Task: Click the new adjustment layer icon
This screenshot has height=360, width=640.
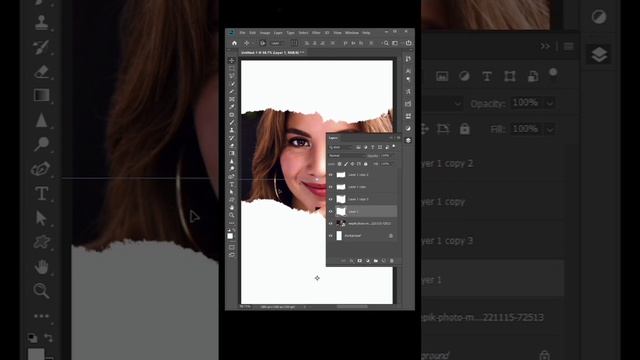Action: [367, 260]
